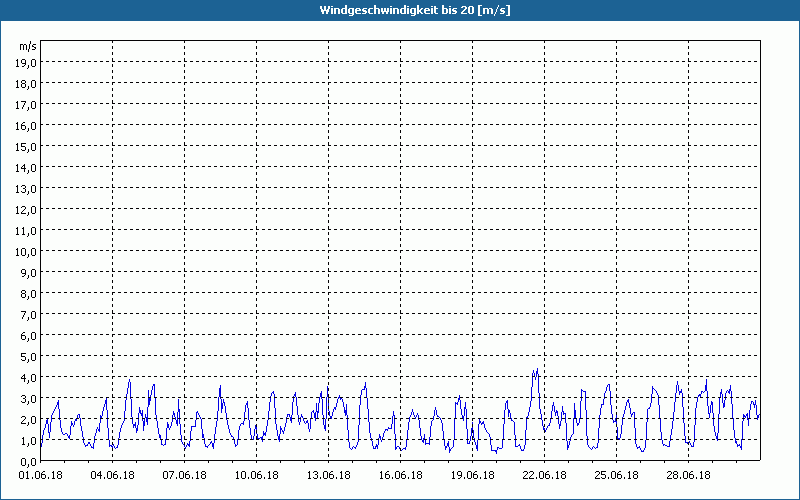The width and height of the screenshot is (800, 500).
Task: Click the 0,0 y-axis label
Action: [x=30, y=461]
